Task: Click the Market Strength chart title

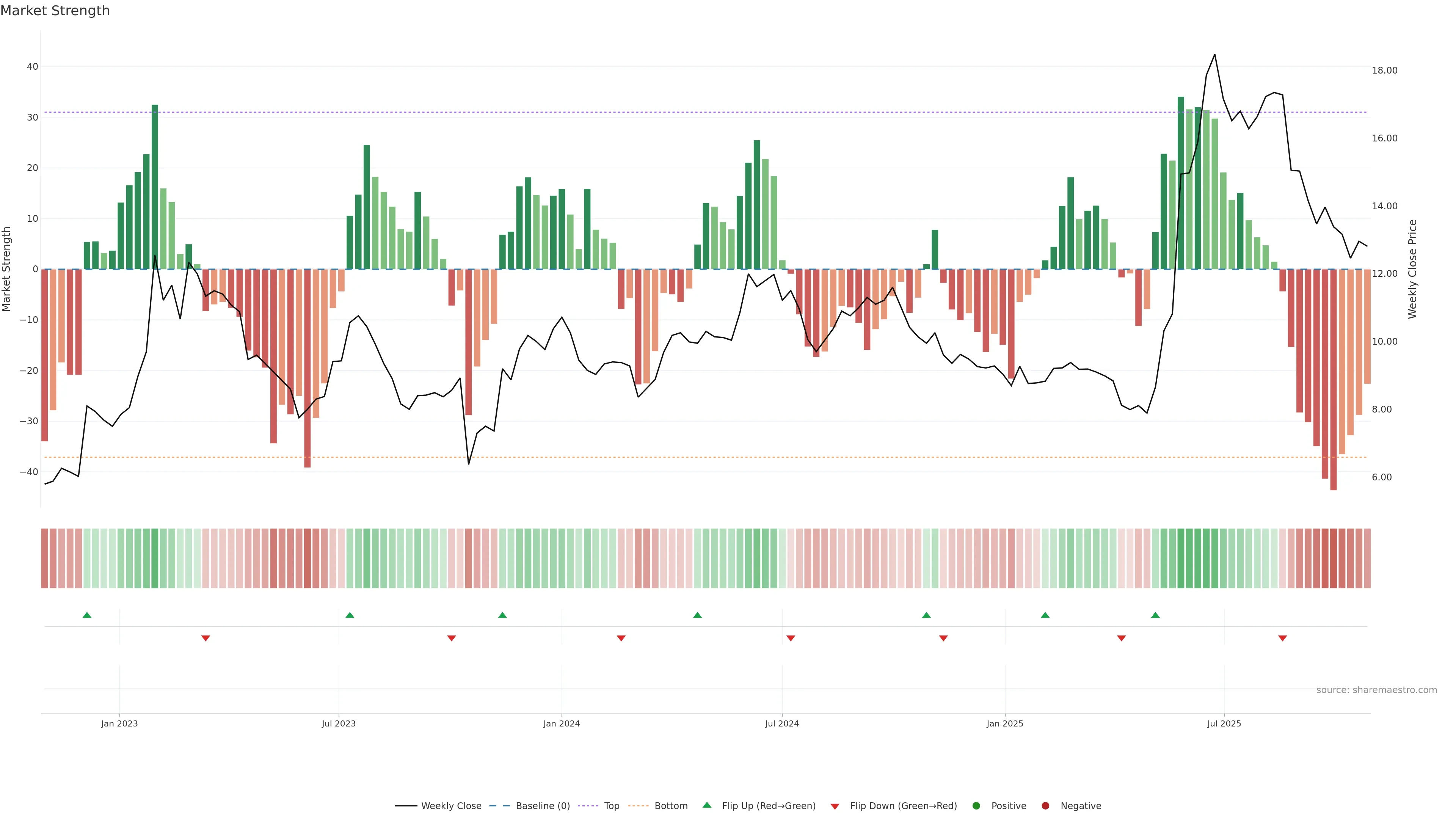Action: (x=55, y=11)
